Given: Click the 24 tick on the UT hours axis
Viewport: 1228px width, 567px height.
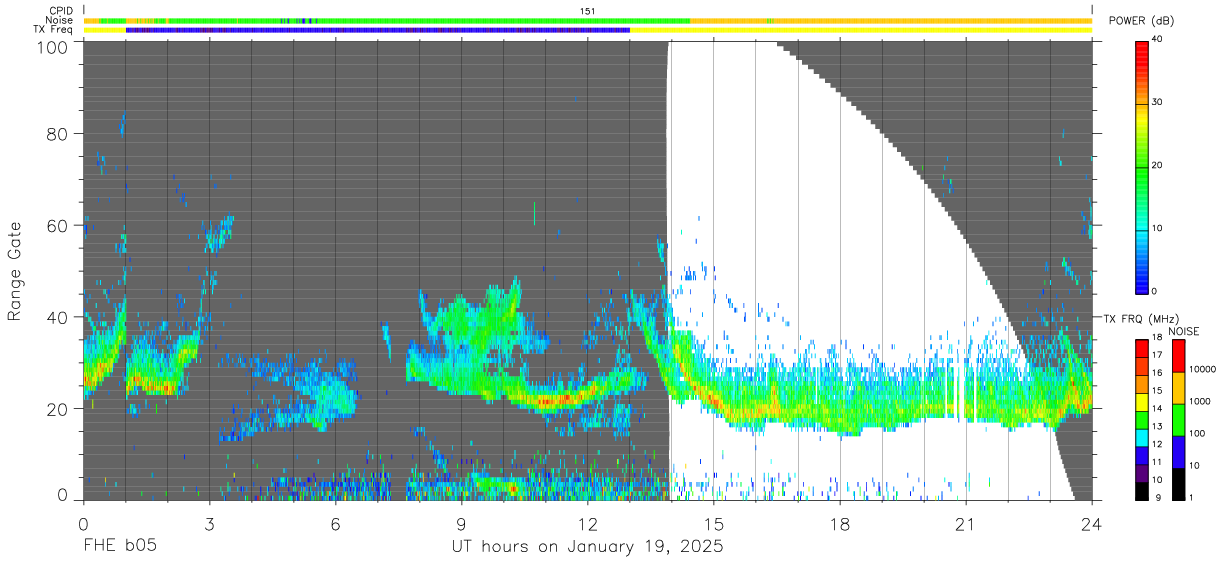Looking at the screenshot, I should (1091, 523).
